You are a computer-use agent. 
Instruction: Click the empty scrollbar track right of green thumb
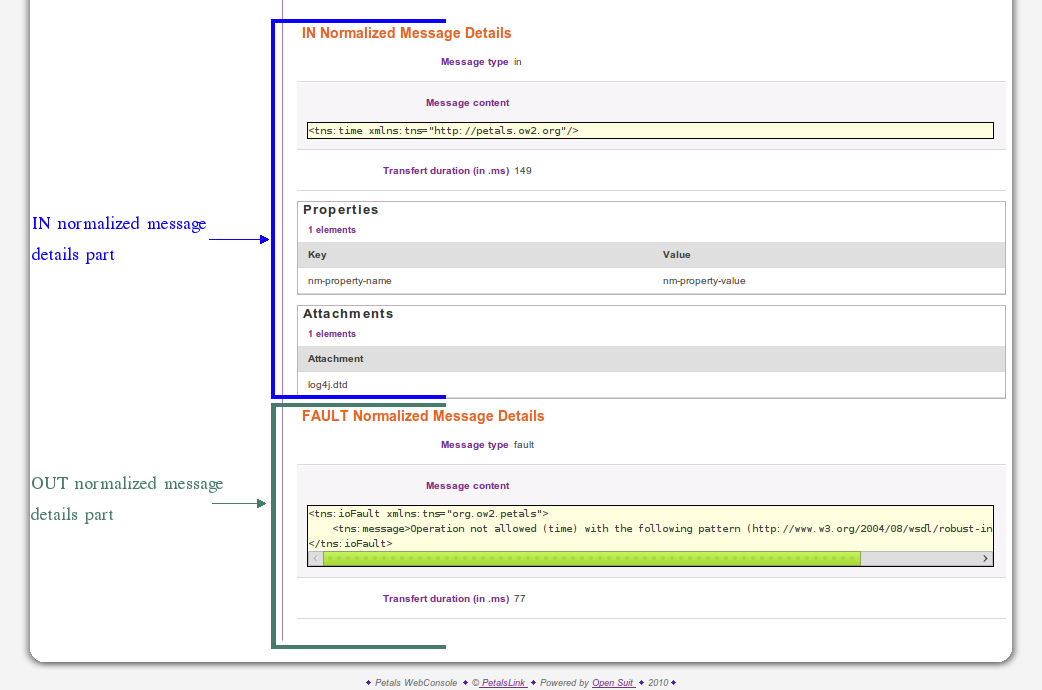[x=918, y=559]
